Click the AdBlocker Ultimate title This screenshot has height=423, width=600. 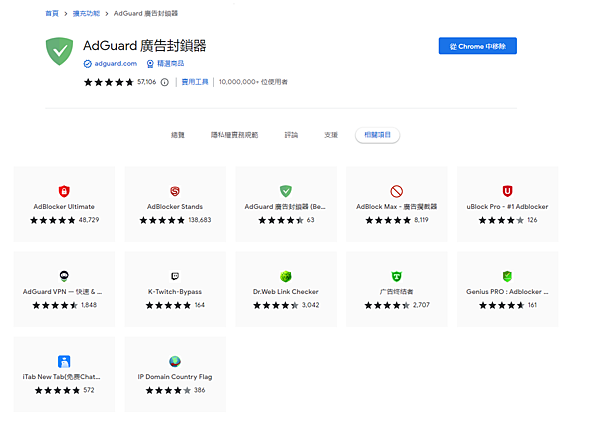(x=64, y=207)
